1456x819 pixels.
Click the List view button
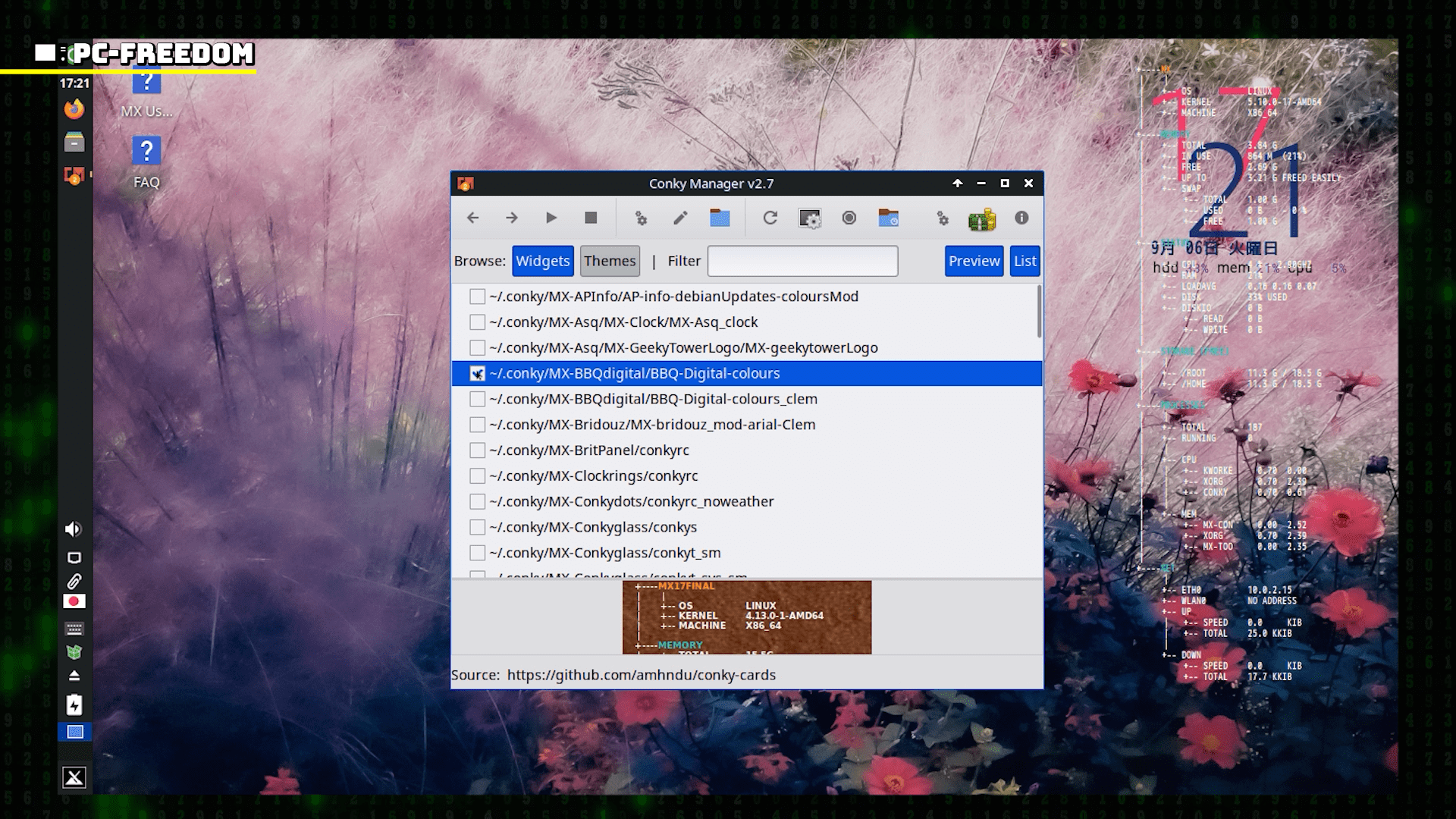tap(1025, 261)
